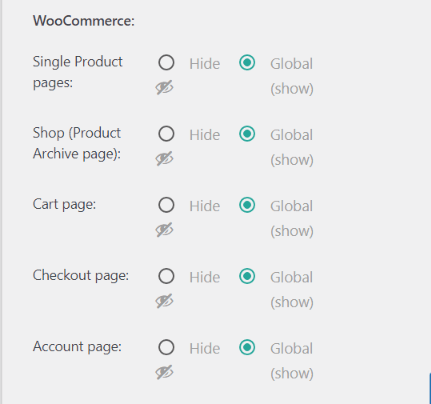This screenshot has width=431, height=404.
Task: Click the Hide text label for Shop Archive page
Action: 205,135
